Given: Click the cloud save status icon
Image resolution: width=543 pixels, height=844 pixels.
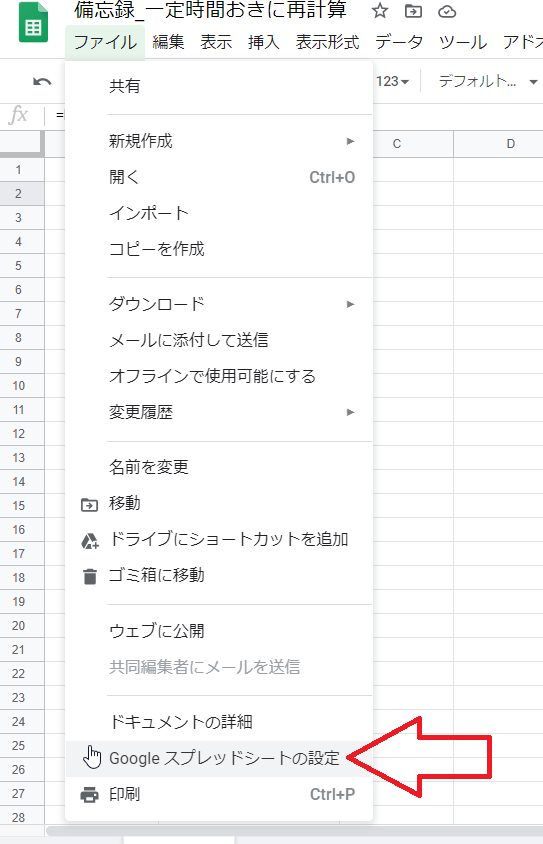Looking at the screenshot, I should point(447,11).
